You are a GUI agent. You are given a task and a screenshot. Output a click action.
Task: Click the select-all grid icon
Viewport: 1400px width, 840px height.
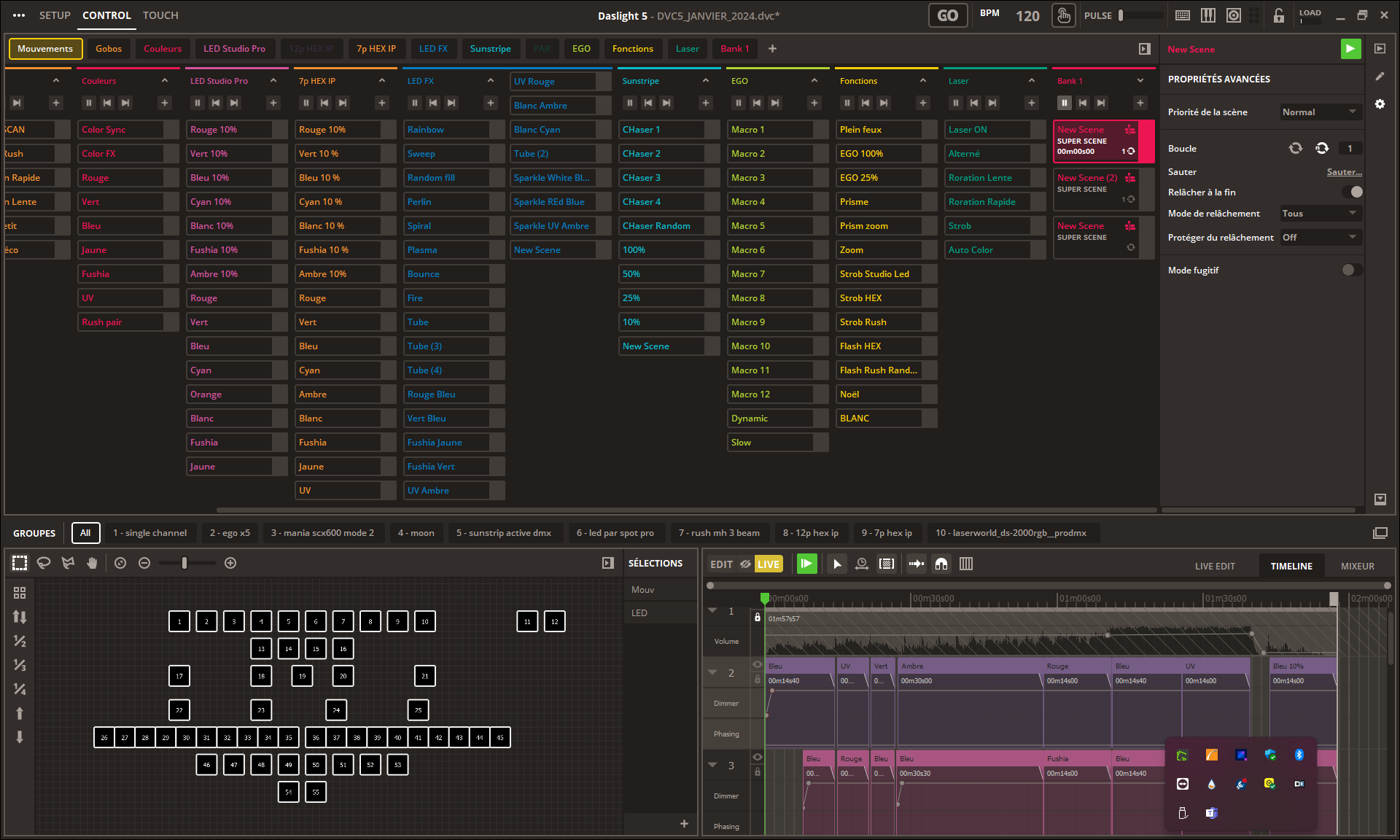[x=20, y=593]
